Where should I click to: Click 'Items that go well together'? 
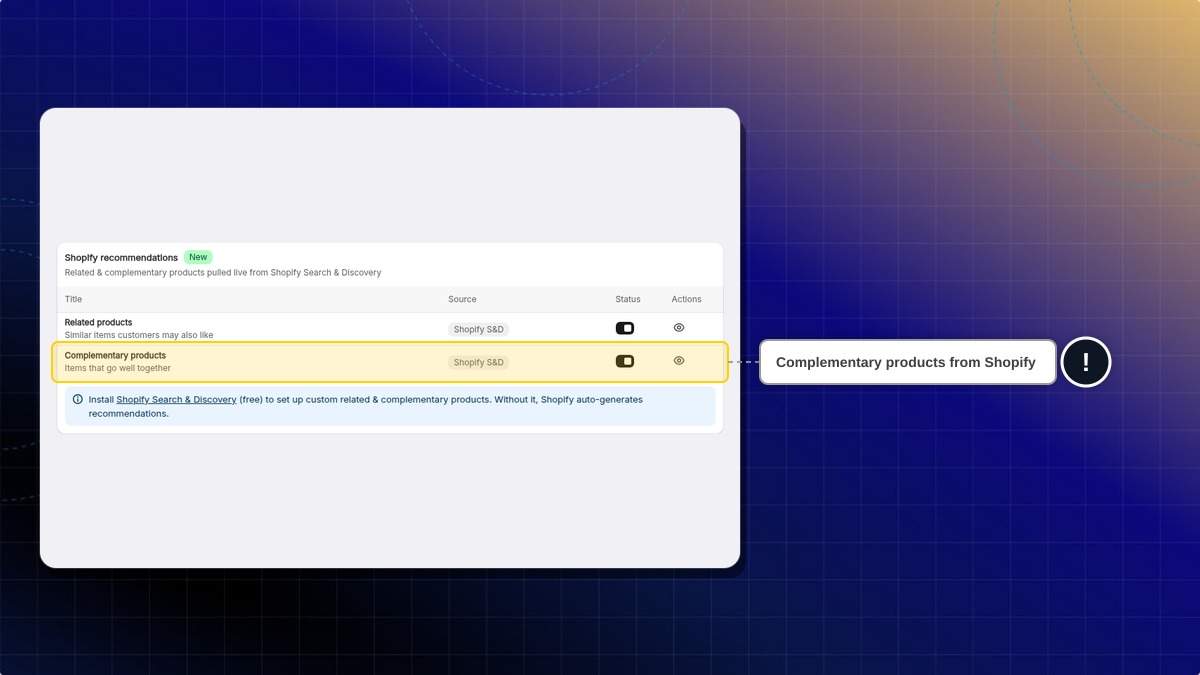(x=118, y=368)
